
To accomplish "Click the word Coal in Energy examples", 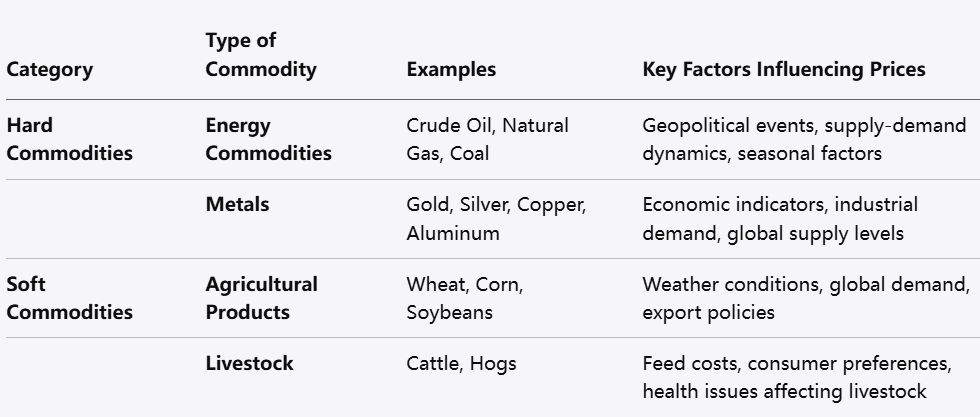I will (x=469, y=154).
